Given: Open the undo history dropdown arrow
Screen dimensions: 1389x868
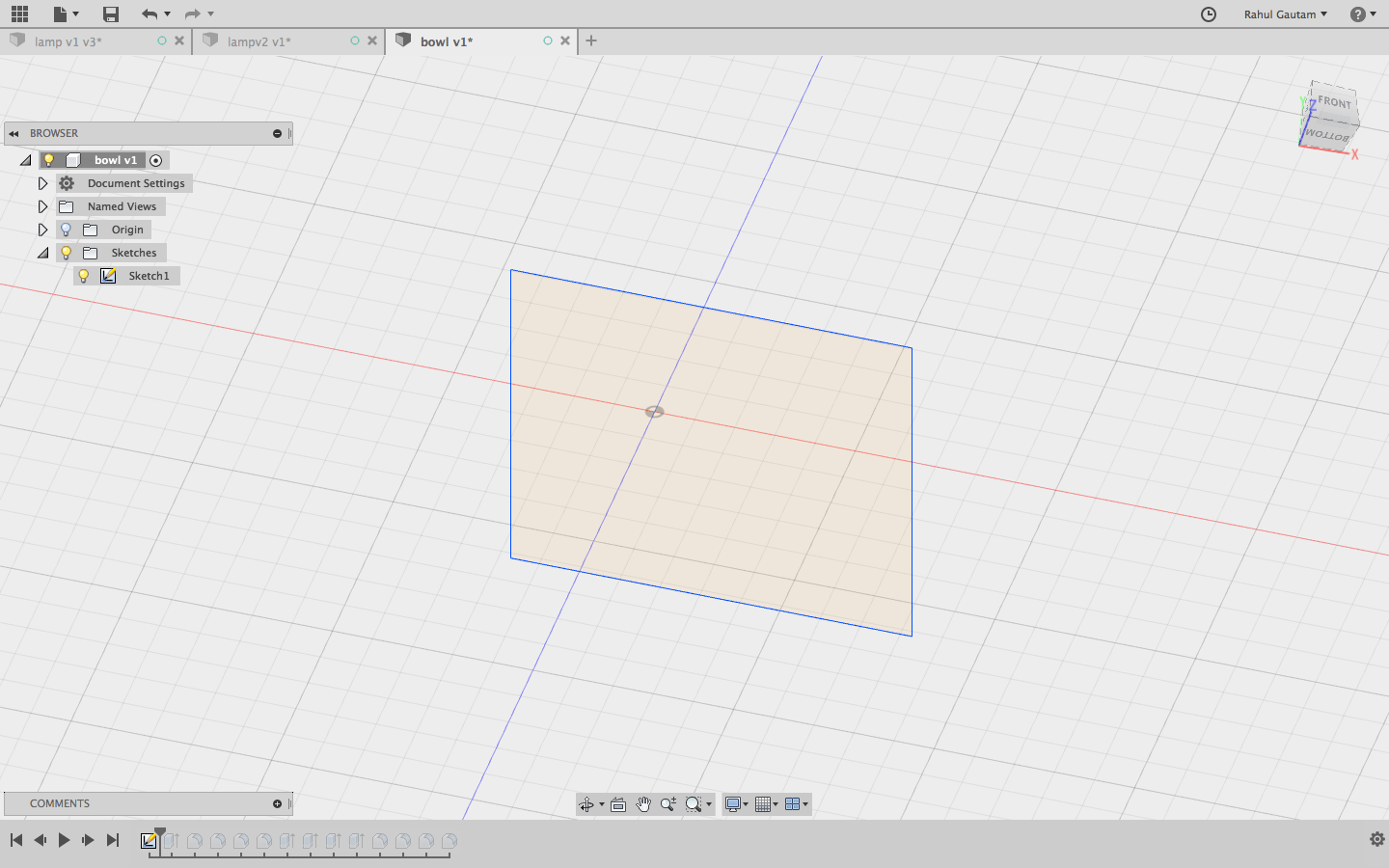Looking at the screenshot, I should (x=167, y=14).
